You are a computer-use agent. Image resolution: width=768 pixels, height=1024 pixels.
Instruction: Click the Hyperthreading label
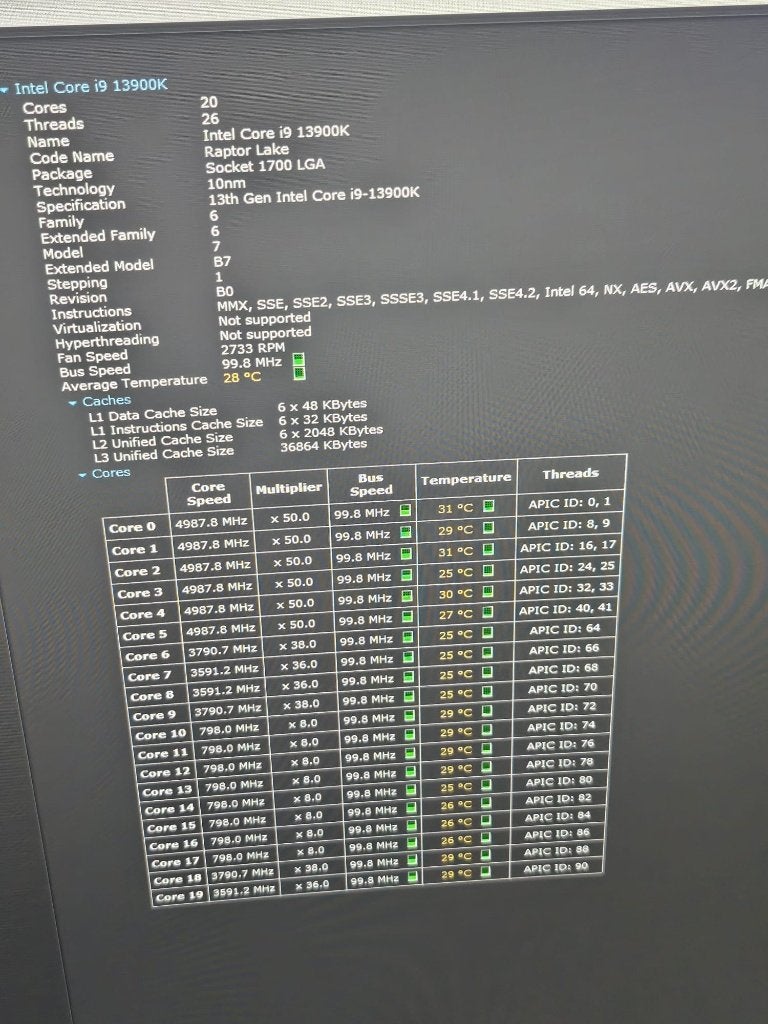pos(107,342)
